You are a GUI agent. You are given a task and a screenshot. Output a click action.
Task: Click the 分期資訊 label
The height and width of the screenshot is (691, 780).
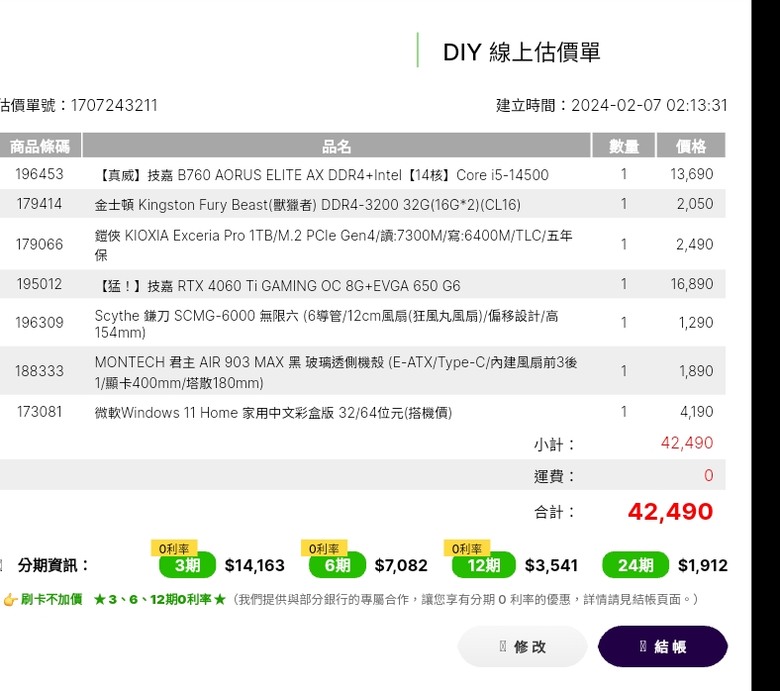(53, 565)
